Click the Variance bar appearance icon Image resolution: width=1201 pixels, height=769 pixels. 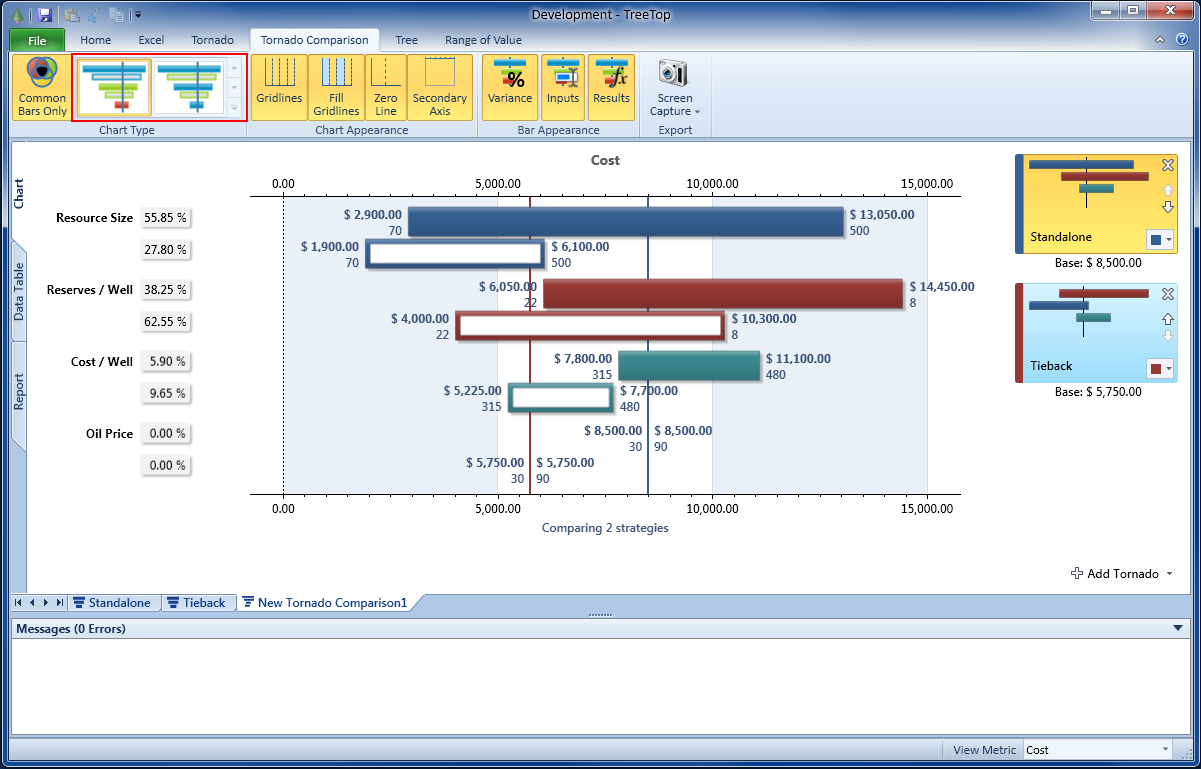510,87
